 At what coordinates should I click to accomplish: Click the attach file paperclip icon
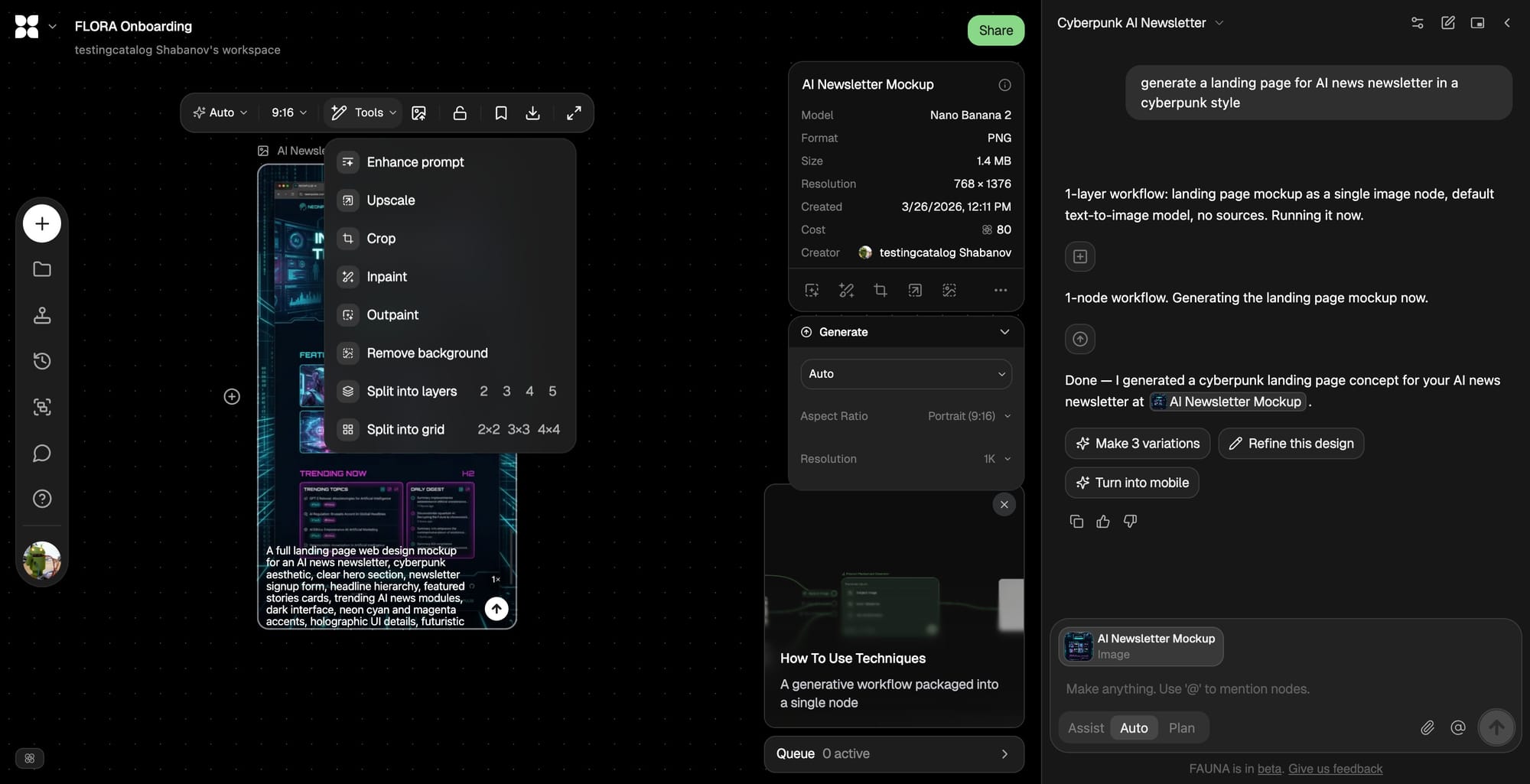[1427, 728]
